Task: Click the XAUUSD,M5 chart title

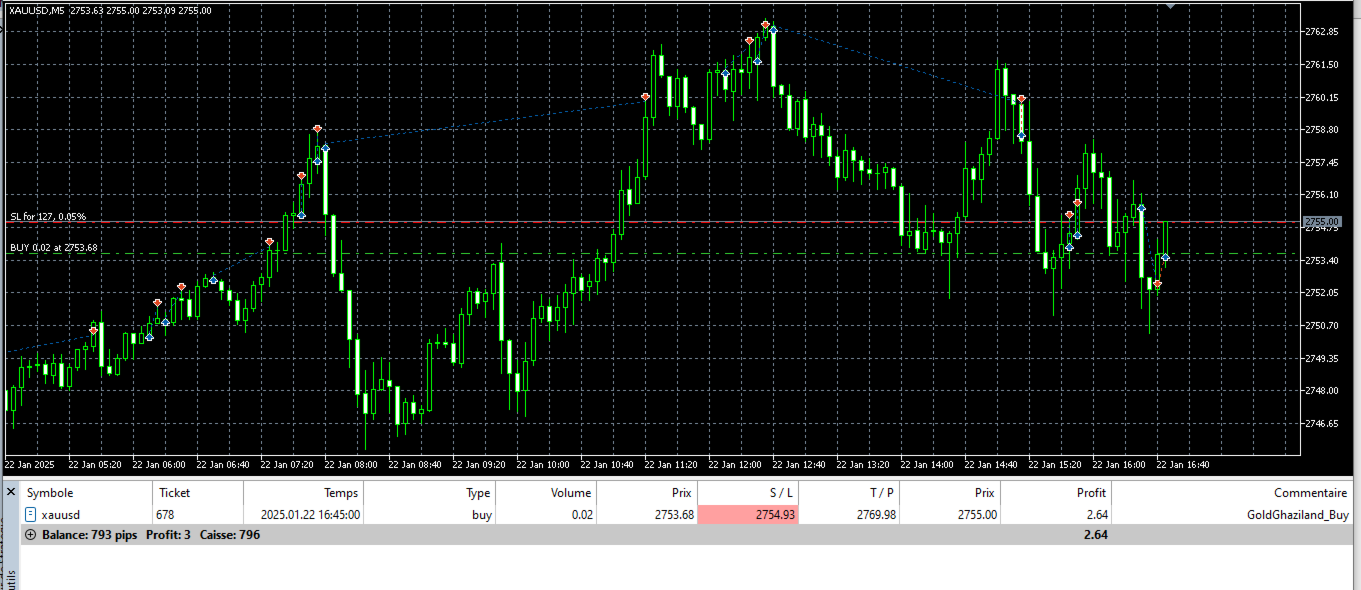Action: click(x=37, y=10)
